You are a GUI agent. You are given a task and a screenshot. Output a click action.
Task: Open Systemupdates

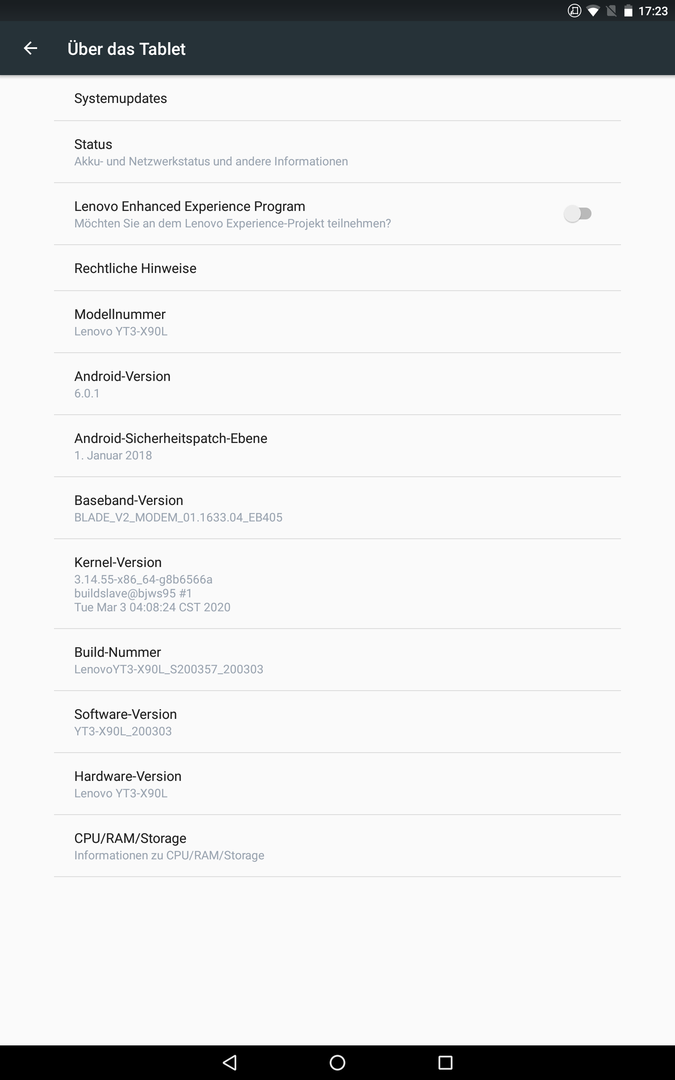[x=338, y=98]
